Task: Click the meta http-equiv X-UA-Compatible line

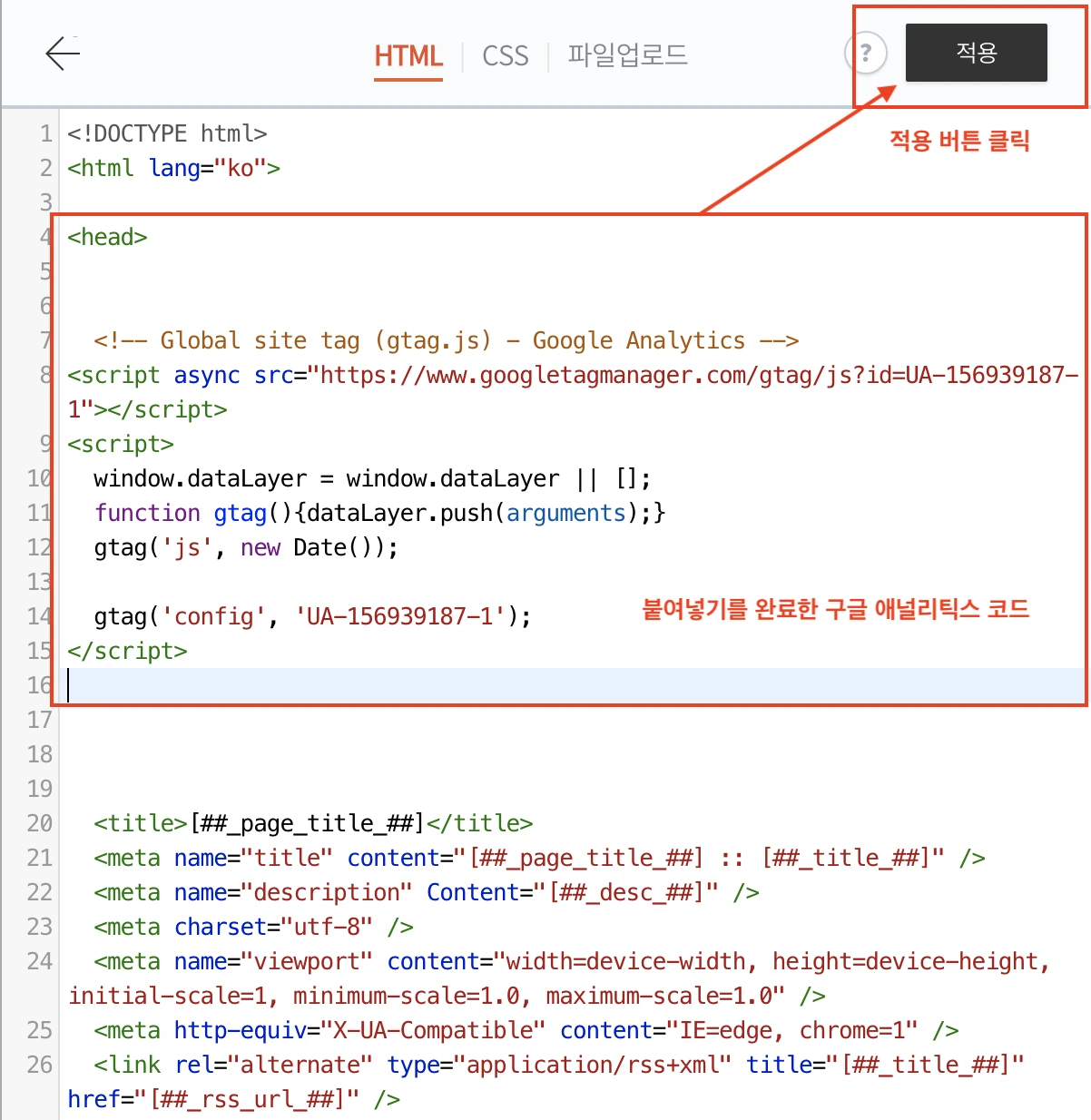Action: pyautogui.click(x=526, y=1030)
